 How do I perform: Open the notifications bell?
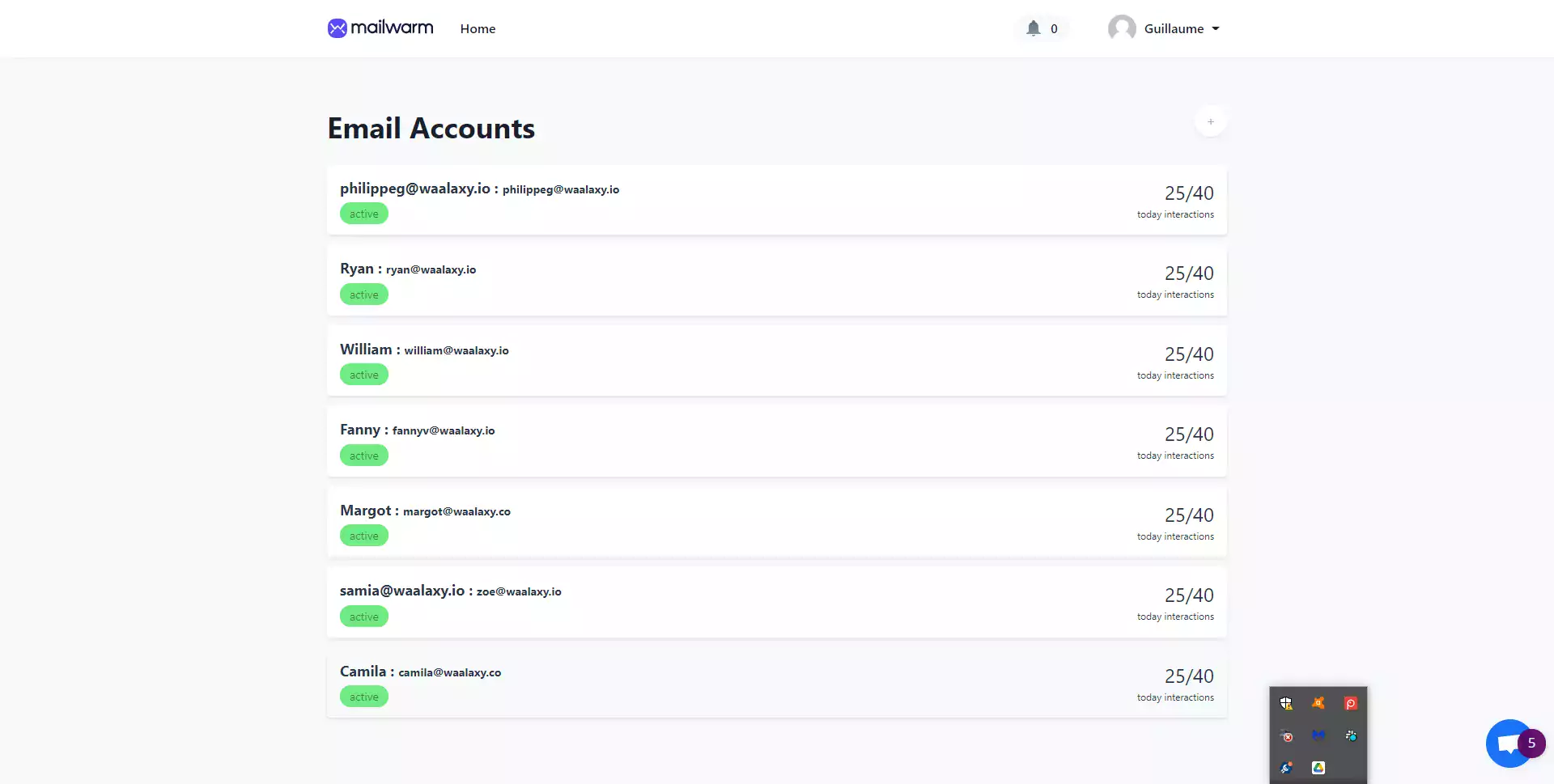[x=1034, y=28]
